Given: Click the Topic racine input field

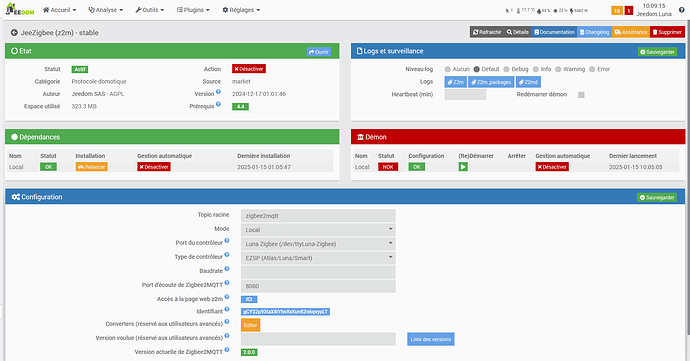Looking at the screenshot, I should coord(318,216).
